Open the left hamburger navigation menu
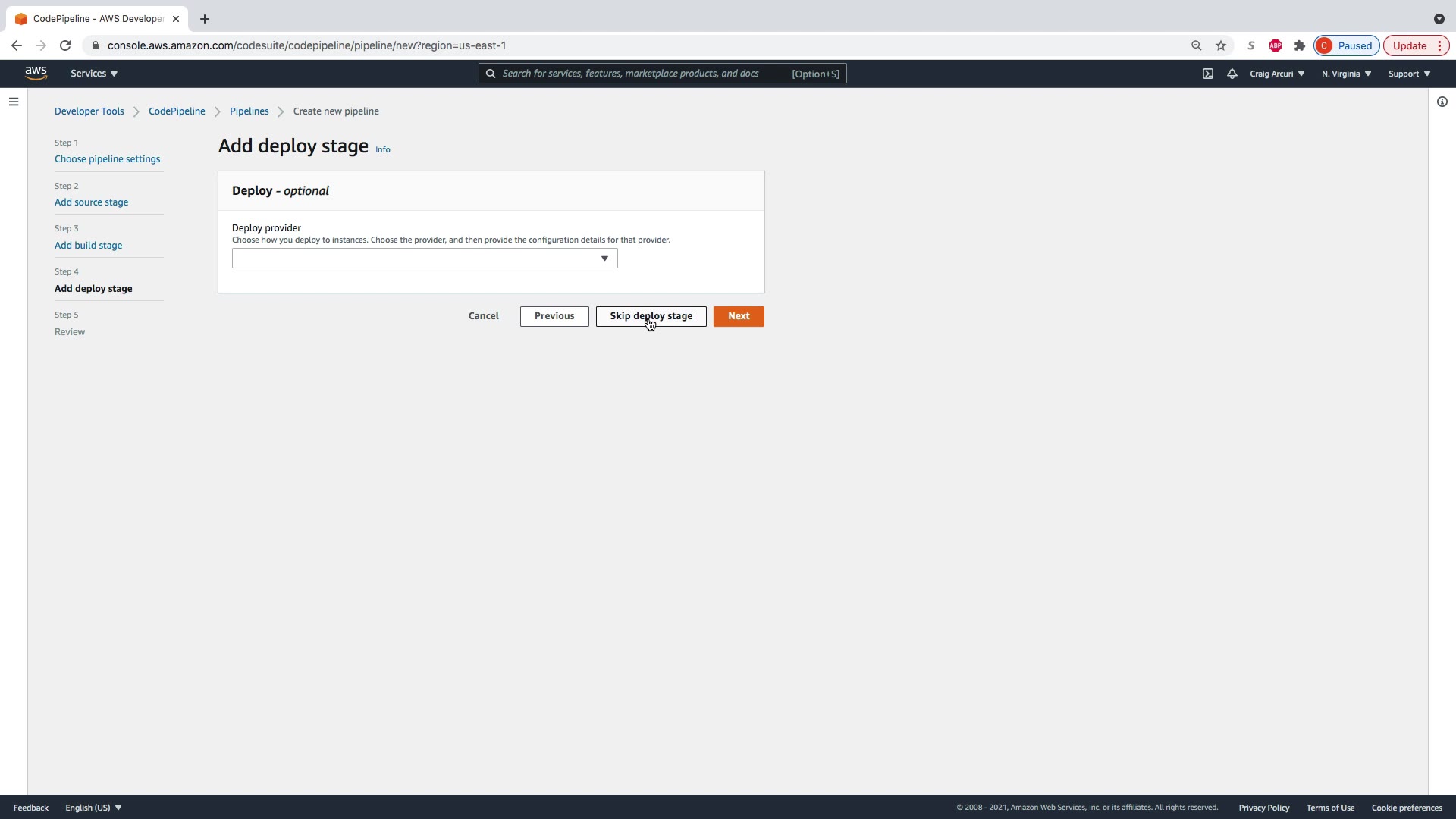This screenshot has height=819, width=1456. (14, 102)
